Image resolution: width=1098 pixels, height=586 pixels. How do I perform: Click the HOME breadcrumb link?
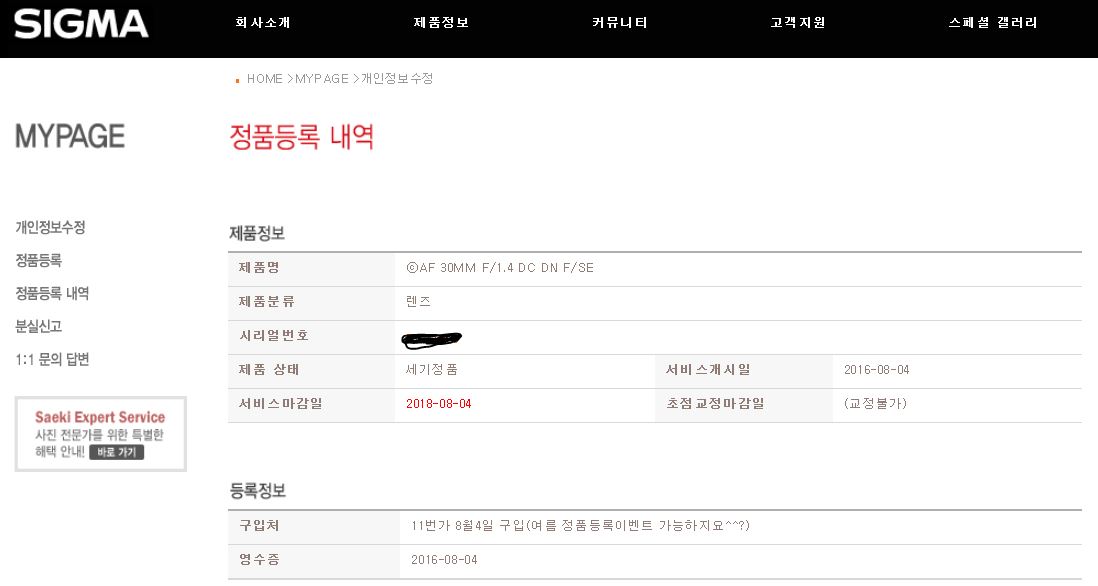click(x=265, y=79)
